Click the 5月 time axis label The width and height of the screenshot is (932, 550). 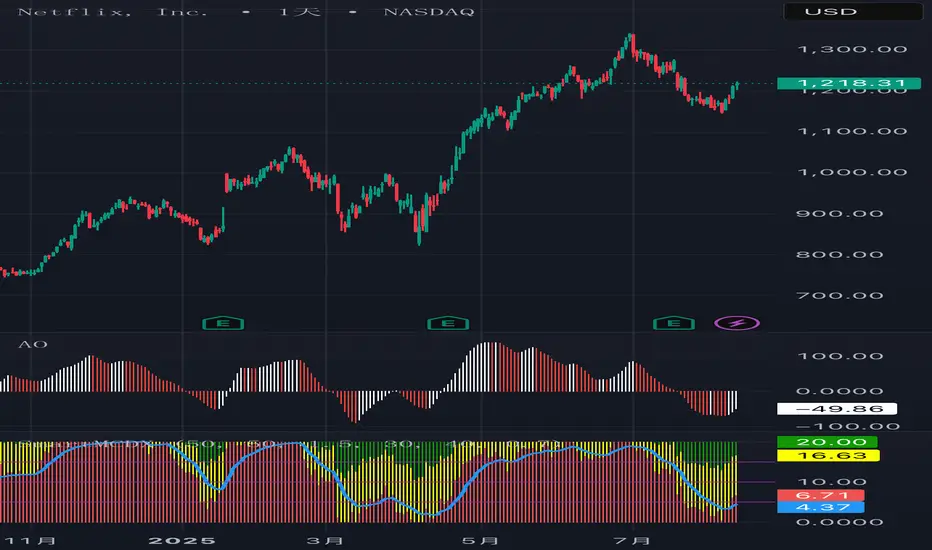coord(480,540)
